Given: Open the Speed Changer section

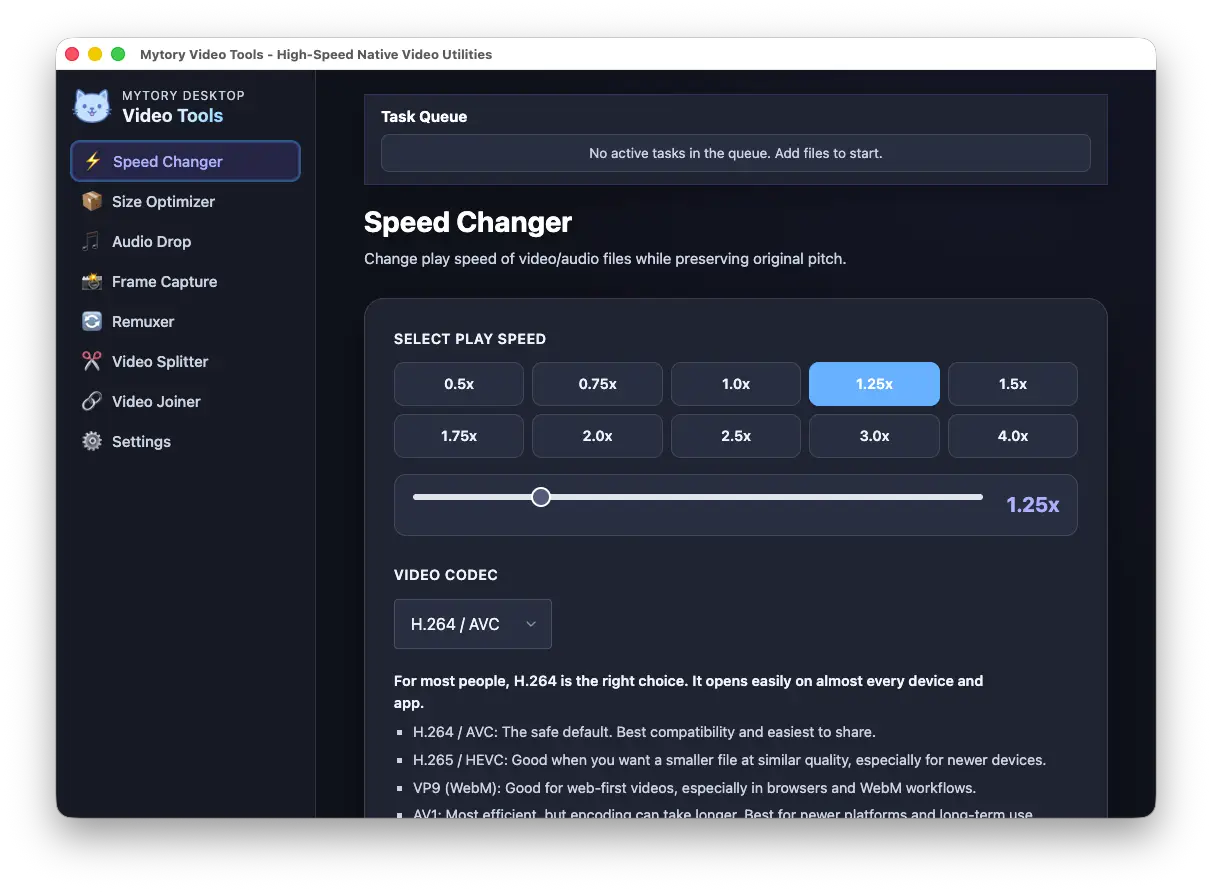Looking at the screenshot, I should point(185,161).
